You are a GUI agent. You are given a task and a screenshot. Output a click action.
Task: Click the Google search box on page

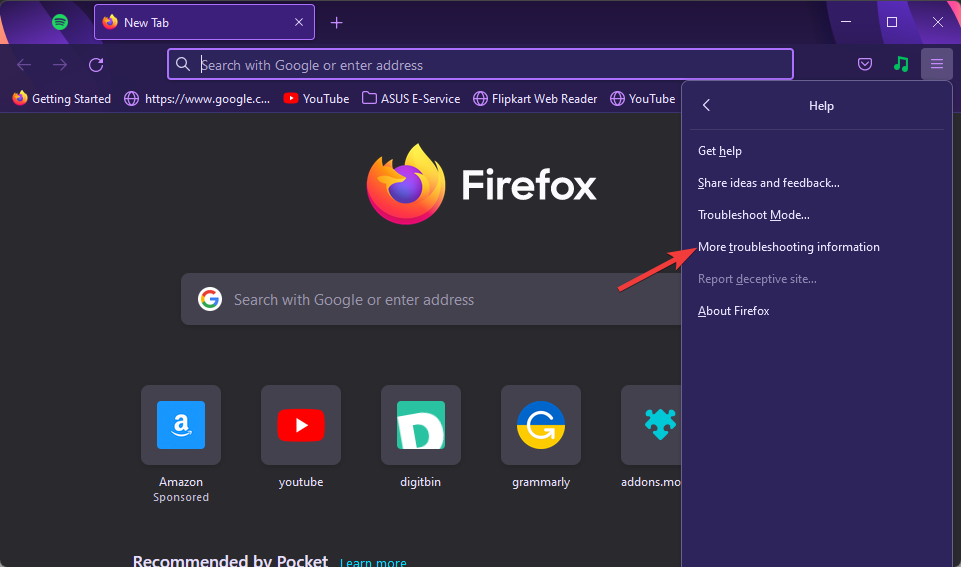431,299
